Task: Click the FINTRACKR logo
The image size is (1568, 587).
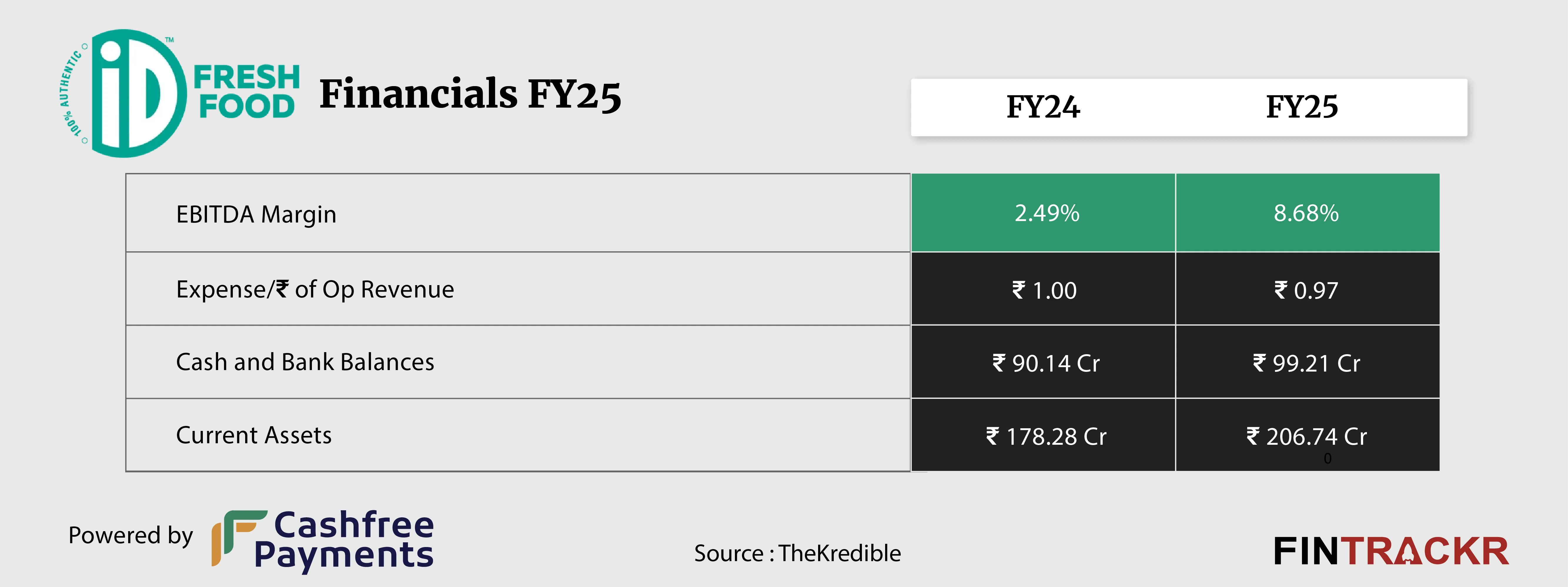Action: (1391, 552)
